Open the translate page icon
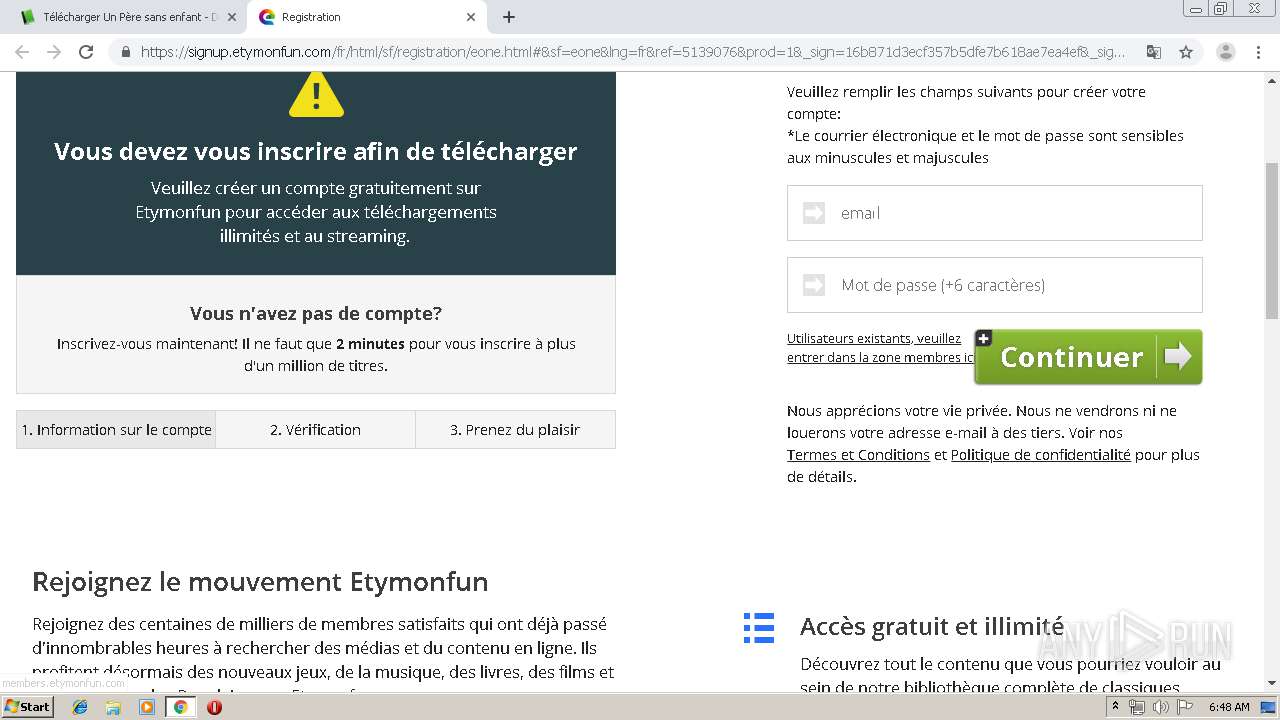Viewport: 1280px width, 720px height. point(1153,52)
